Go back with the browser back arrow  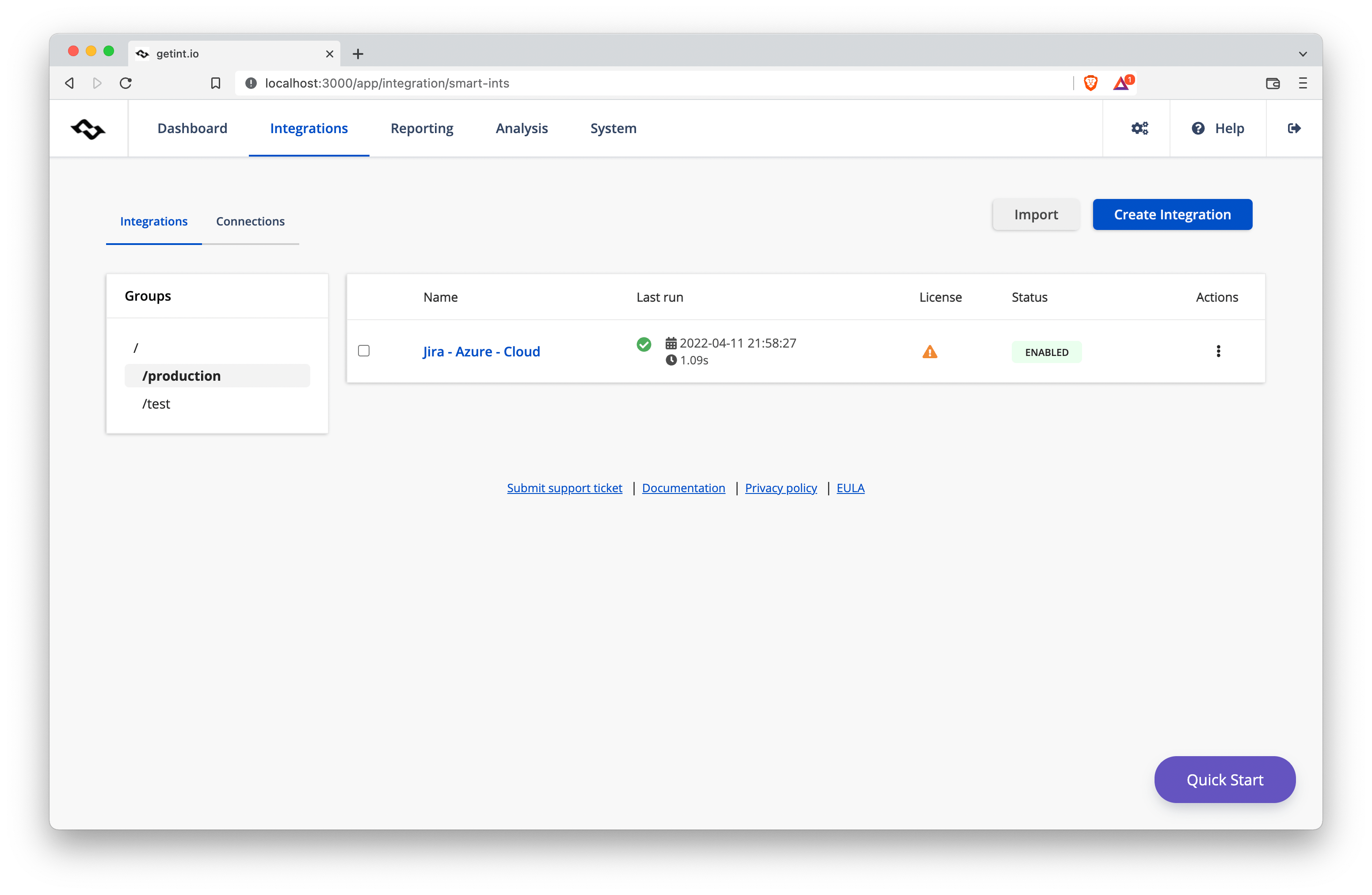click(69, 83)
